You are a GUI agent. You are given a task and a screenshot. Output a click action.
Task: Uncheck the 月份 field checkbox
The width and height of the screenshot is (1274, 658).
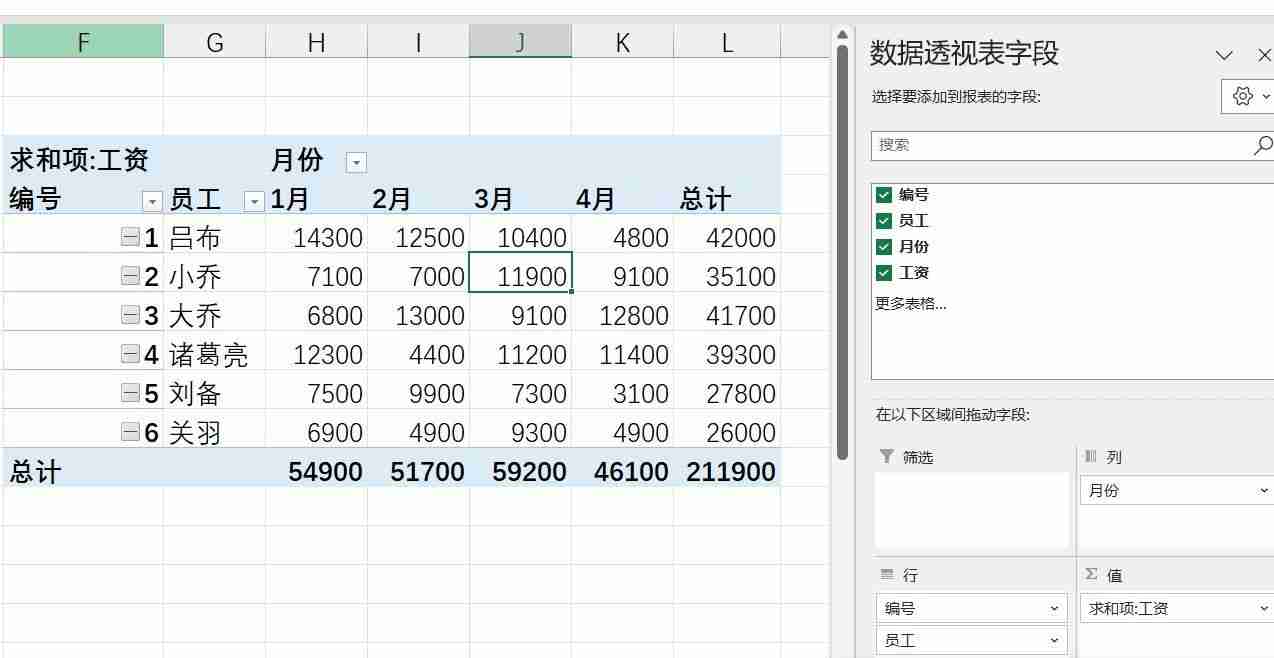pos(884,247)
